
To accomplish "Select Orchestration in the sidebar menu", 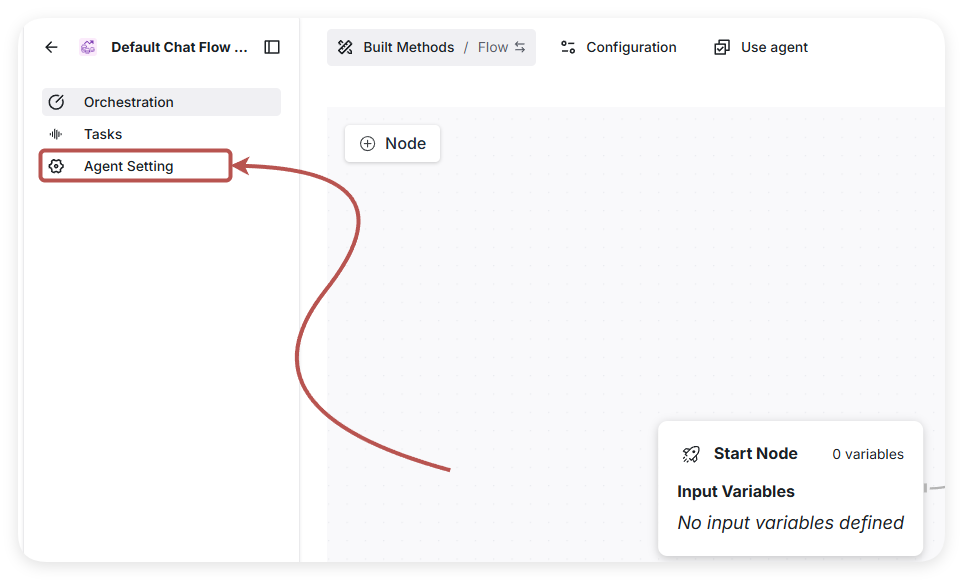I will pyautogui.click(x=129, y=102).
